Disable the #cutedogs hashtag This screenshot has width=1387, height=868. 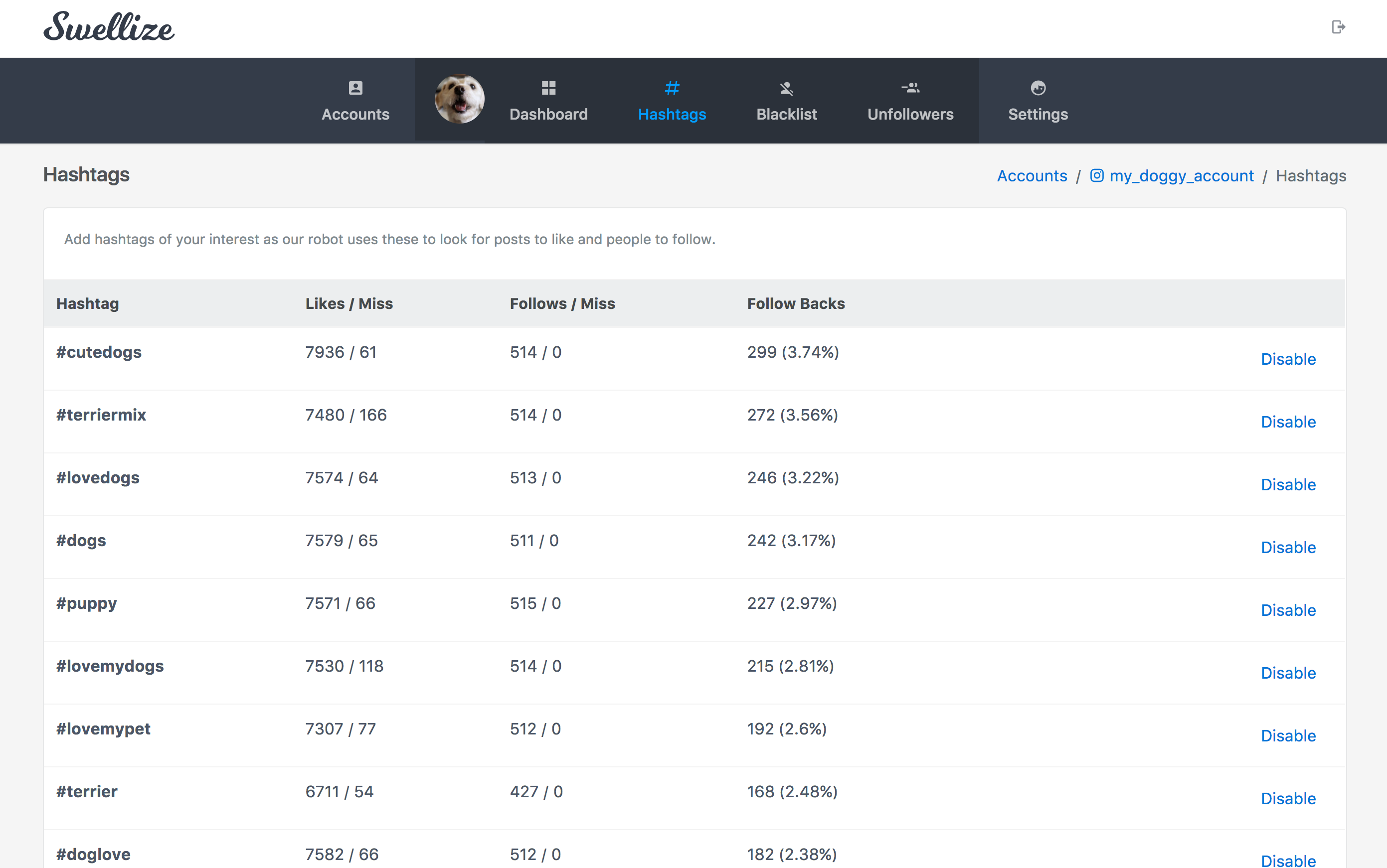click(1288, 359)
